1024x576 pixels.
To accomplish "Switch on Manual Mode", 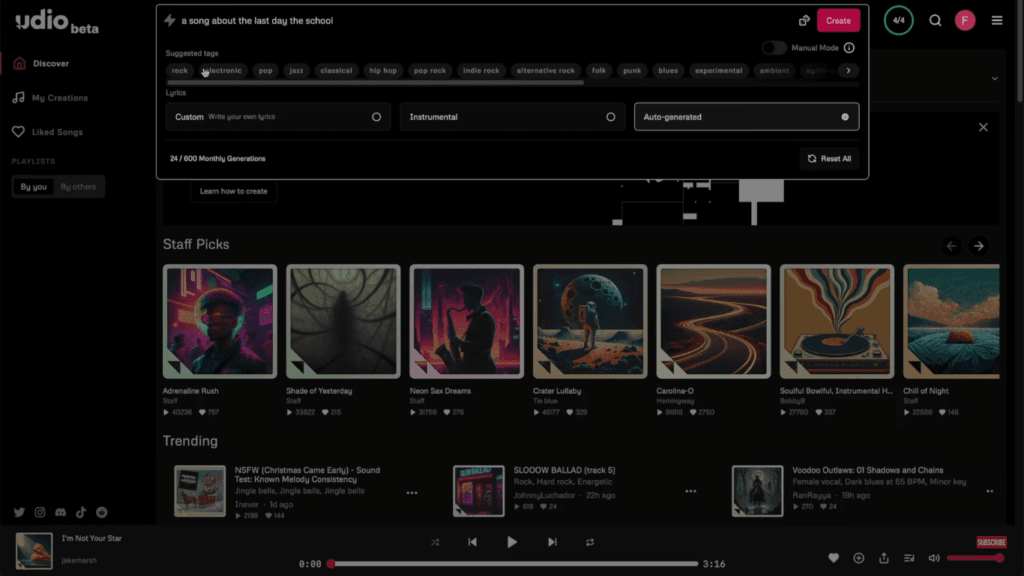I will pos(773,46).
